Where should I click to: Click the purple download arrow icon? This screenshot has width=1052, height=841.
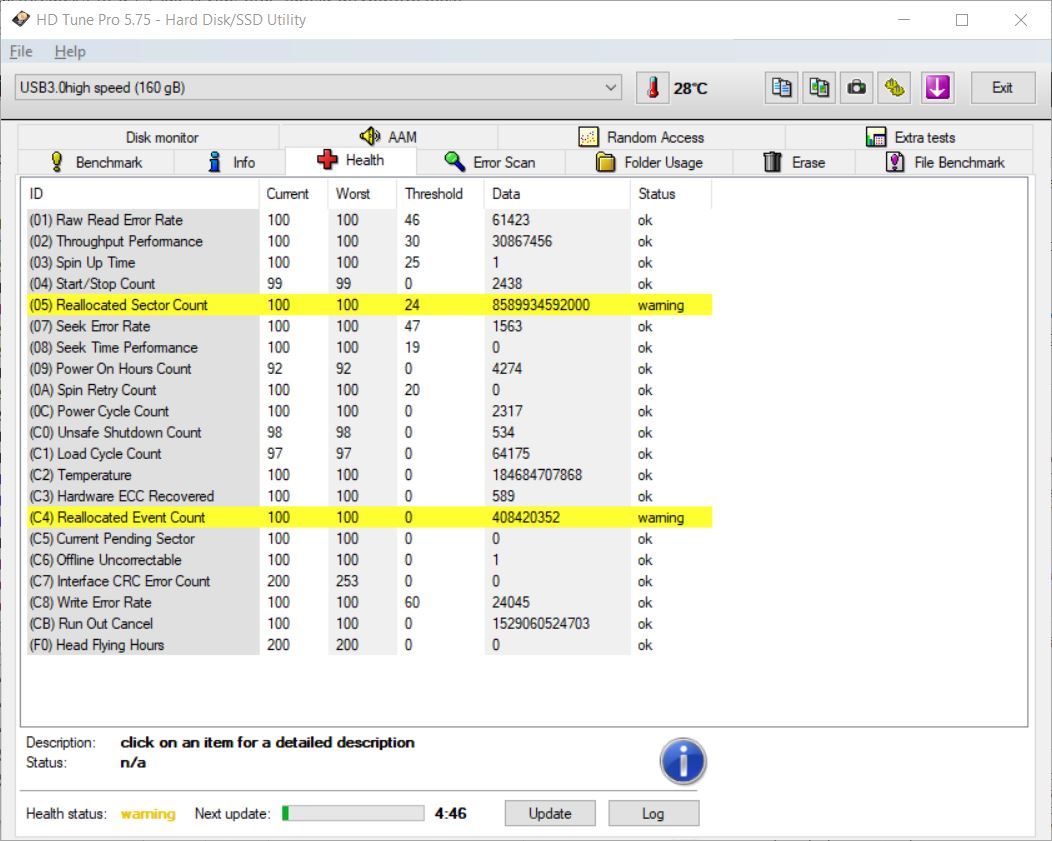pyautogui.click(x=937, y=88)
